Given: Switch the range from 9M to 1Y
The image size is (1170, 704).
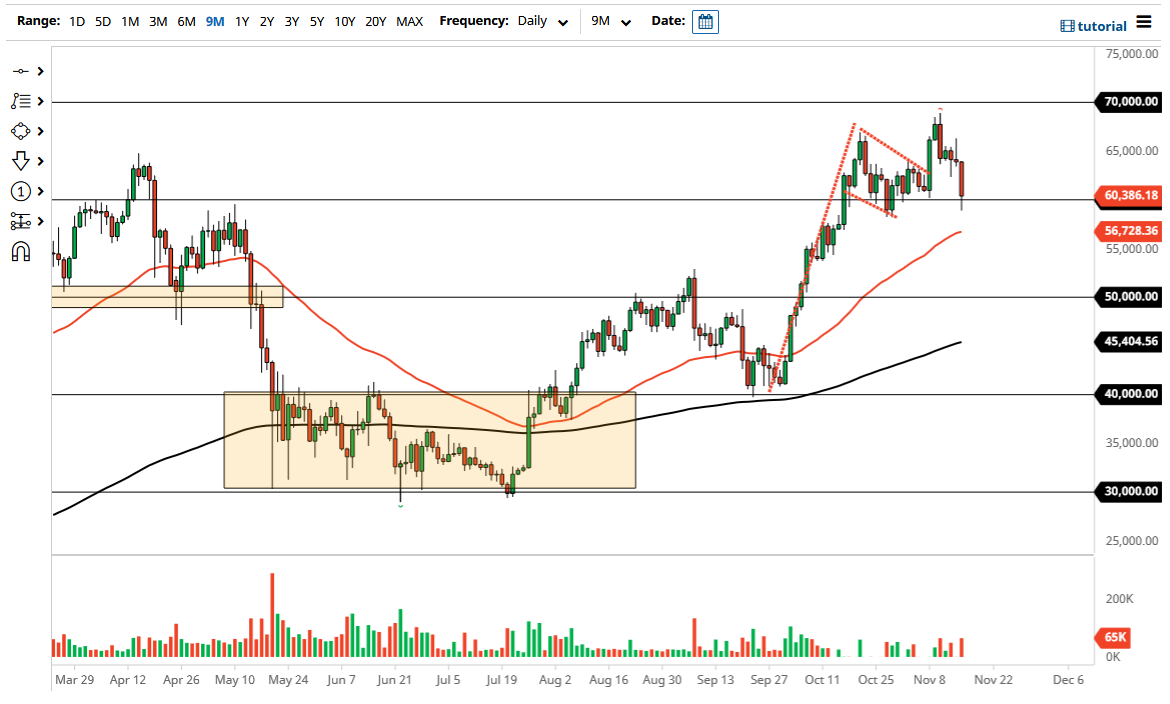Looking at the screenshot, I should point(241,21).
